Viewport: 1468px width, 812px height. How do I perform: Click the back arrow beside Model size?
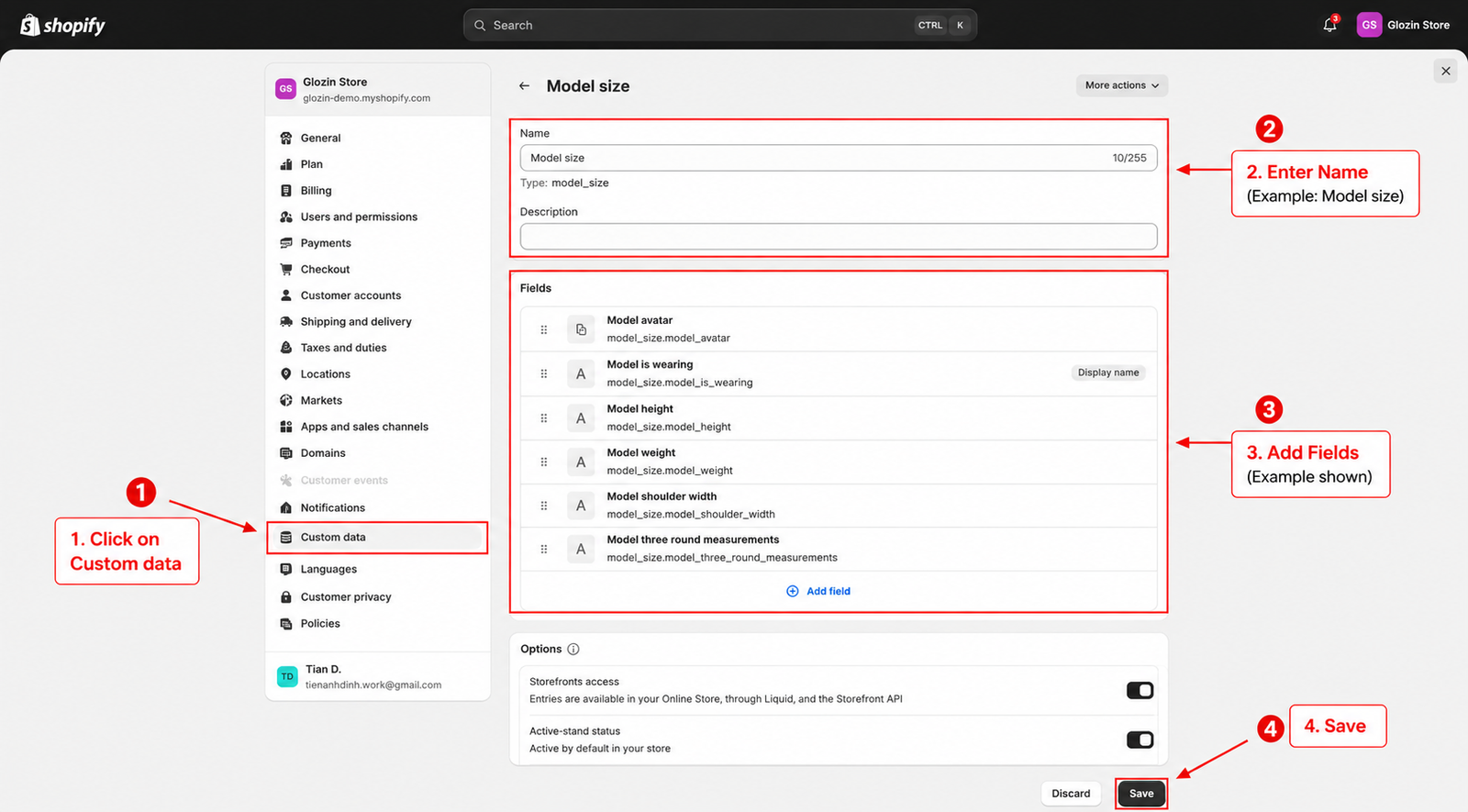coord(524,86)
